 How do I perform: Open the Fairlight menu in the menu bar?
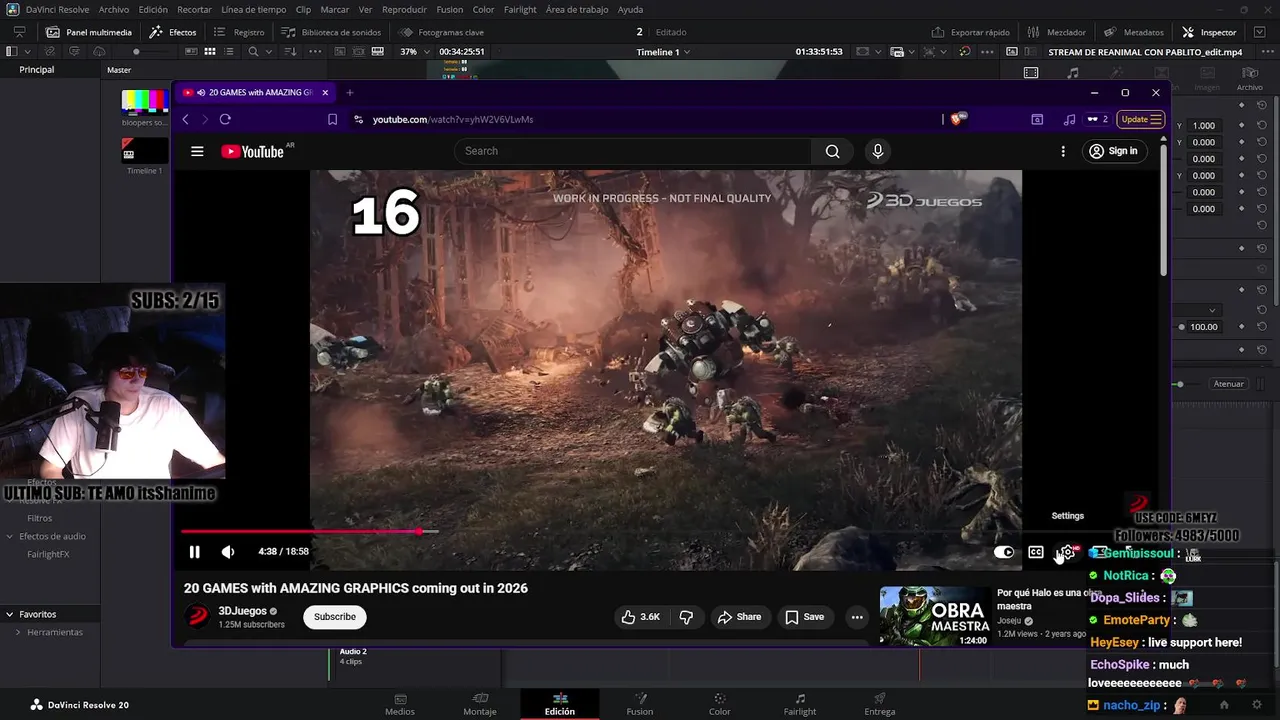pyautogui.click(x=520, y=9)
